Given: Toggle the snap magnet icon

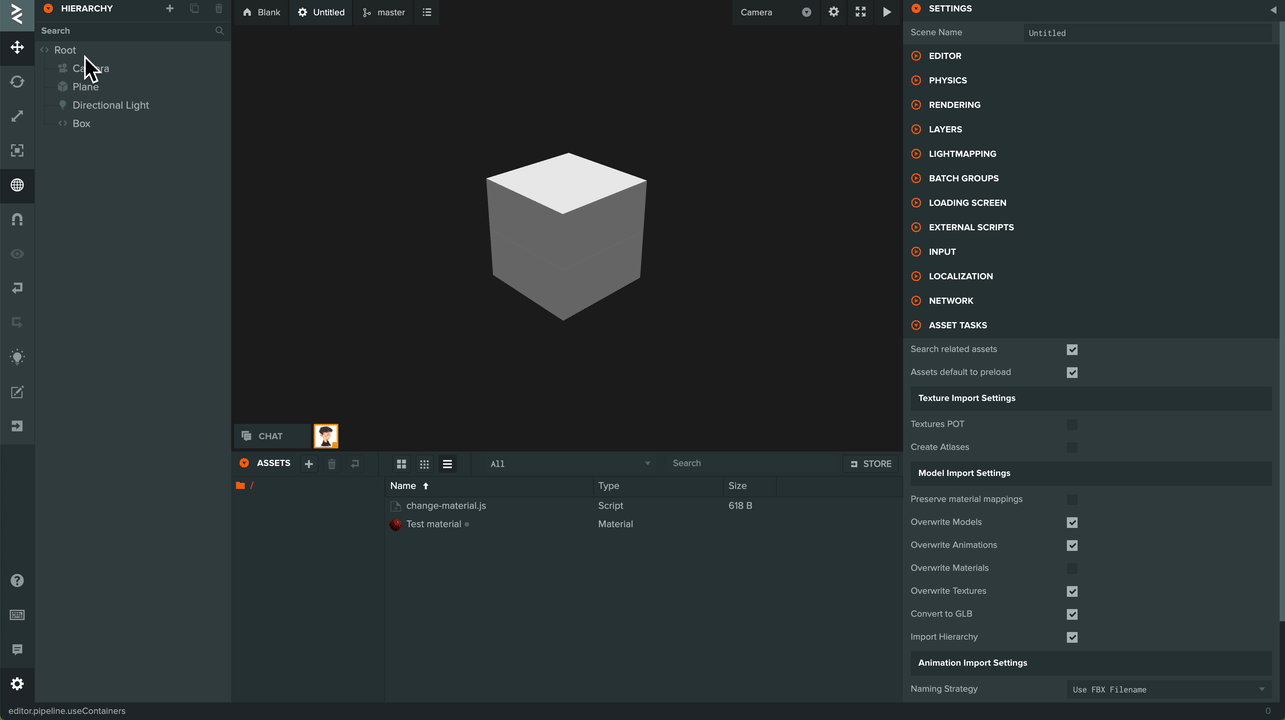Looking at the screenshot, I should pos(17,219).
